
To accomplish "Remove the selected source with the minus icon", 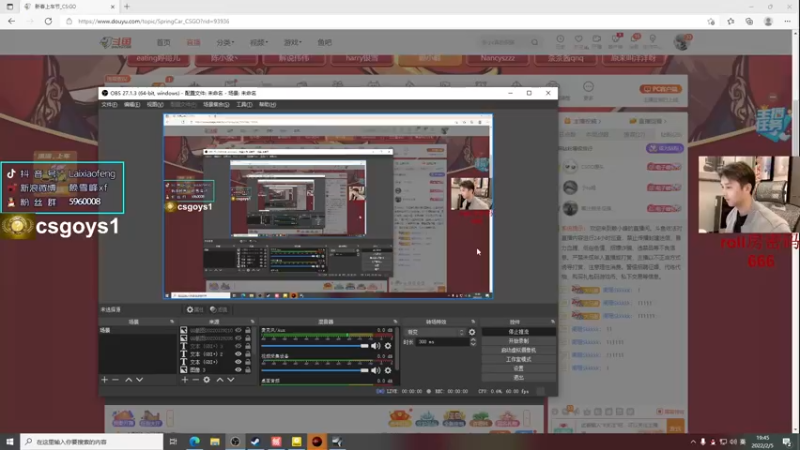I will (195, 380).
